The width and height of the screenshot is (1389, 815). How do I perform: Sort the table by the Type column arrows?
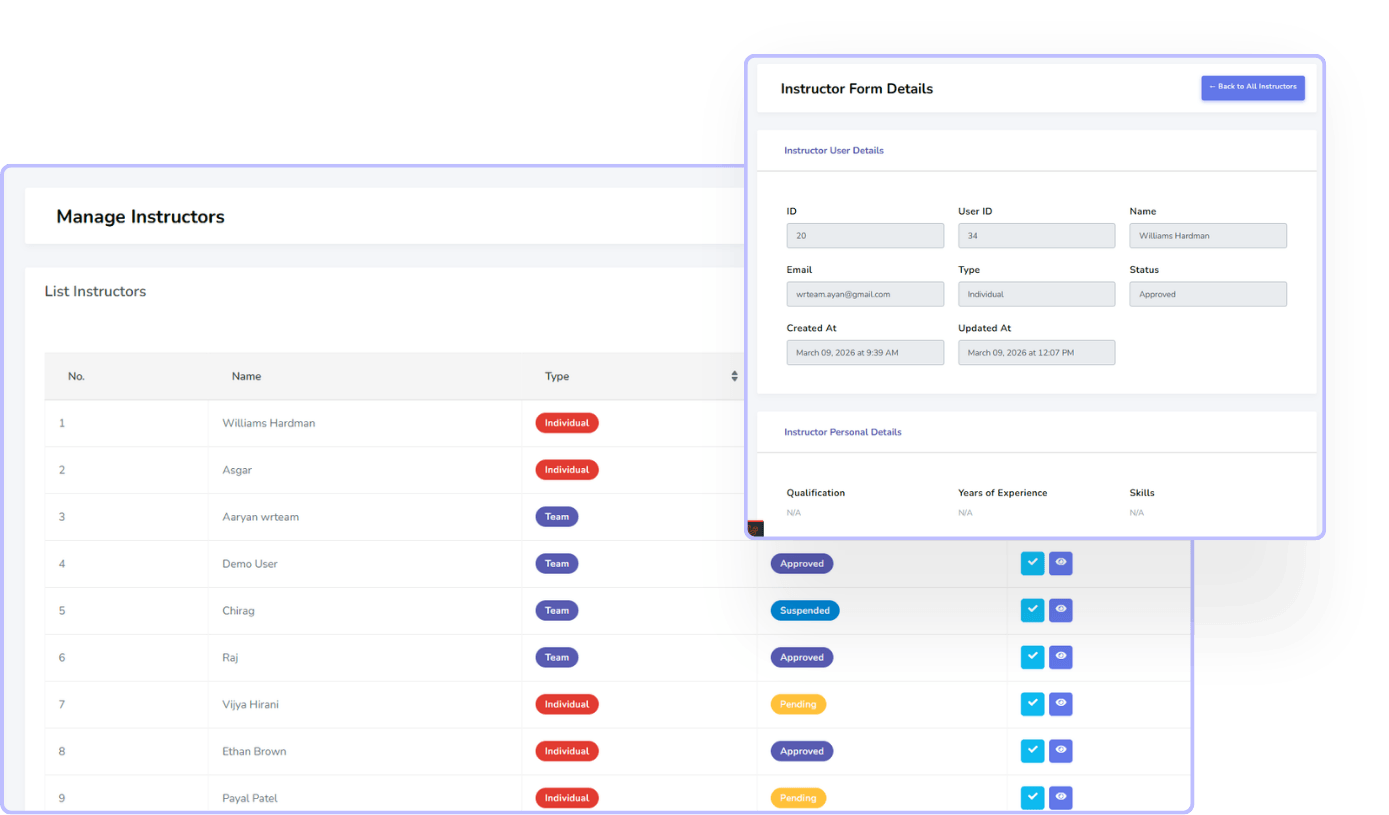pos(734,377)
